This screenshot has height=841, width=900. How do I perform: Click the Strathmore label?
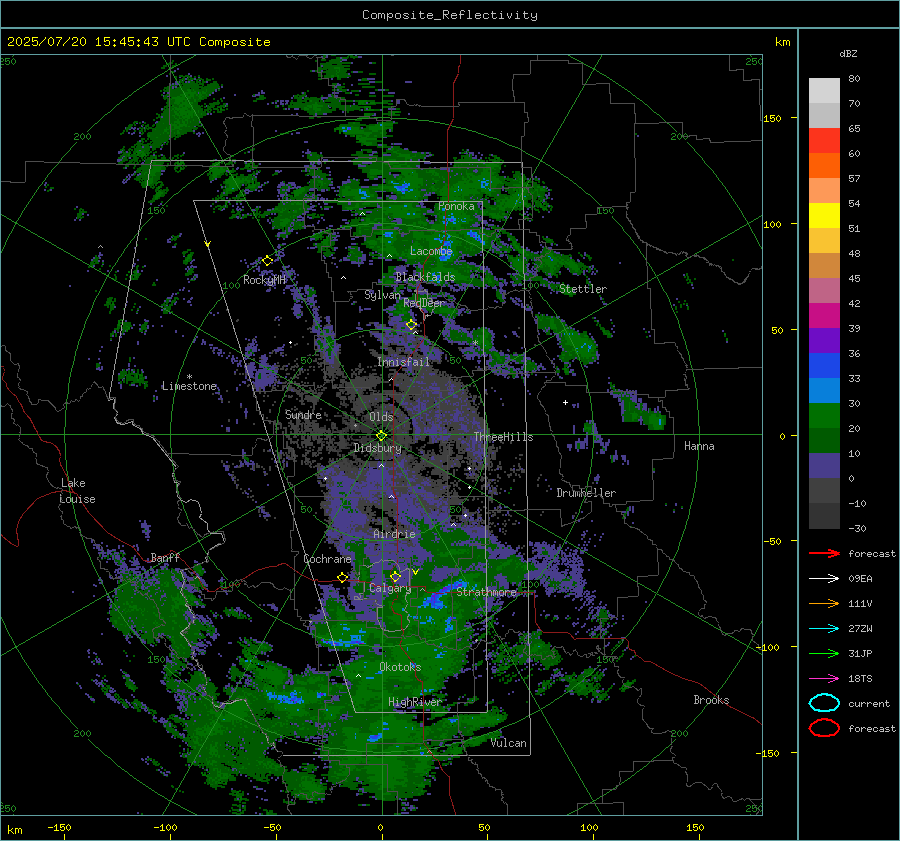[487, 592]
